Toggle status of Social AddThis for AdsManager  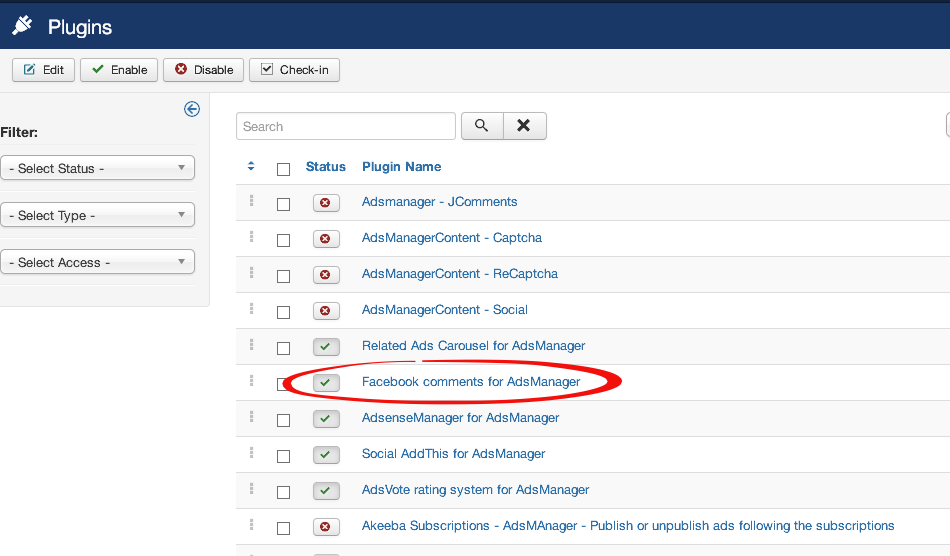pyautogui.click(x=326, y=454)
